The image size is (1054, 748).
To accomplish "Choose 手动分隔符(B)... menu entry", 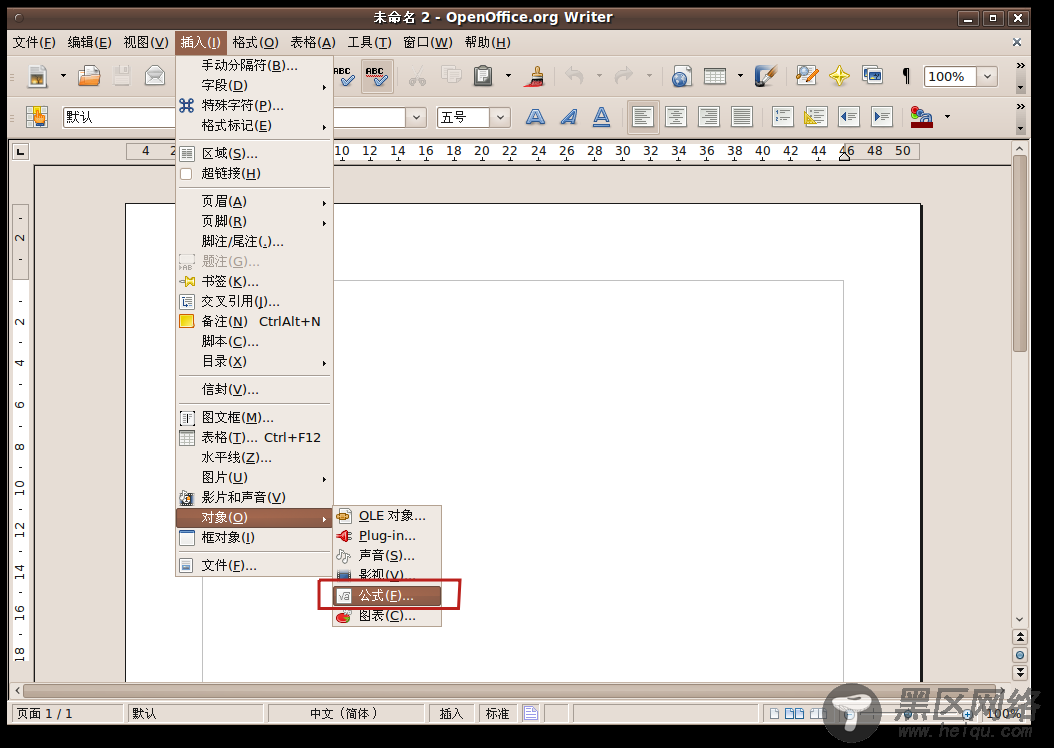I will 254,65.
